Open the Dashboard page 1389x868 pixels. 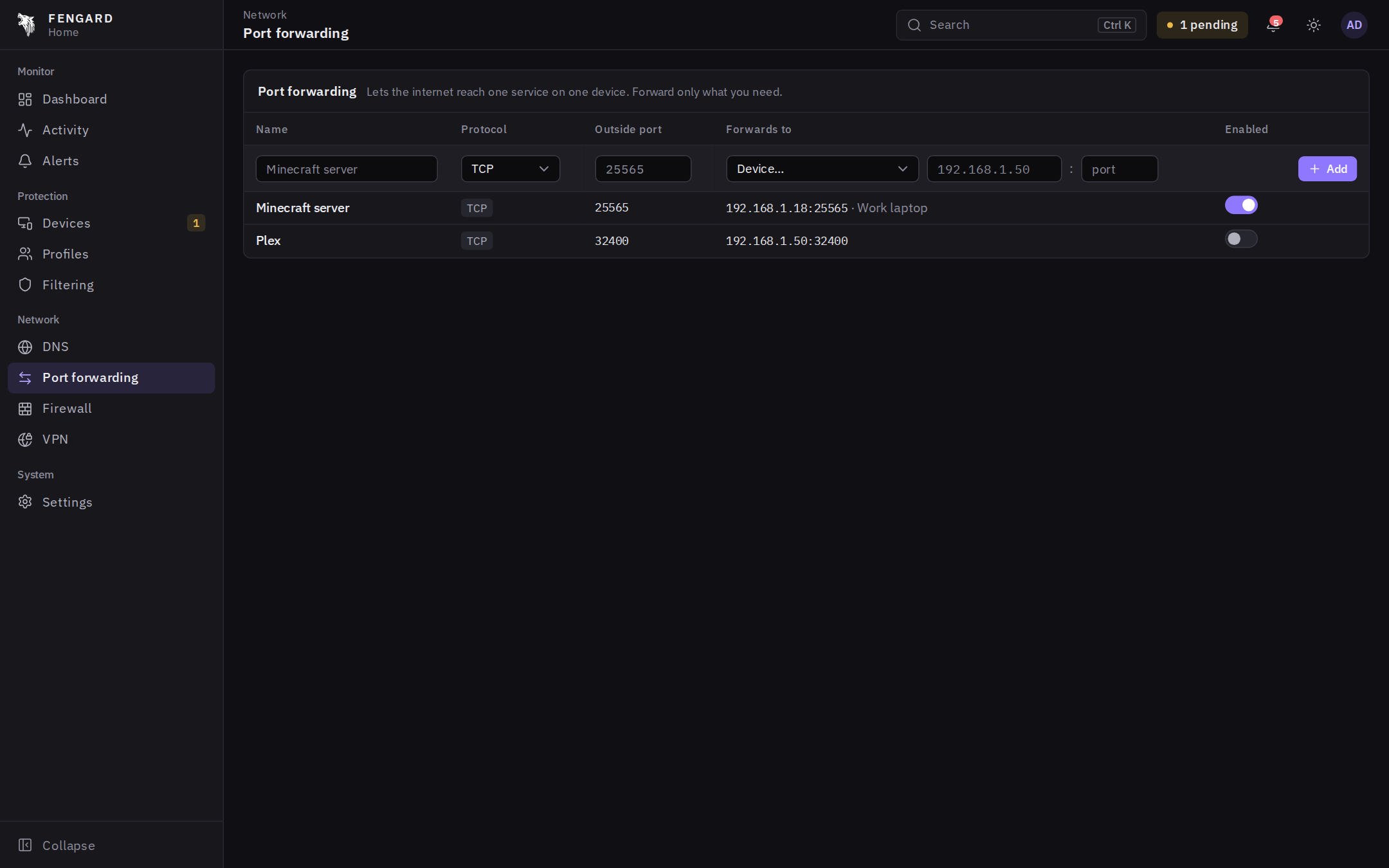coord(111,99)
